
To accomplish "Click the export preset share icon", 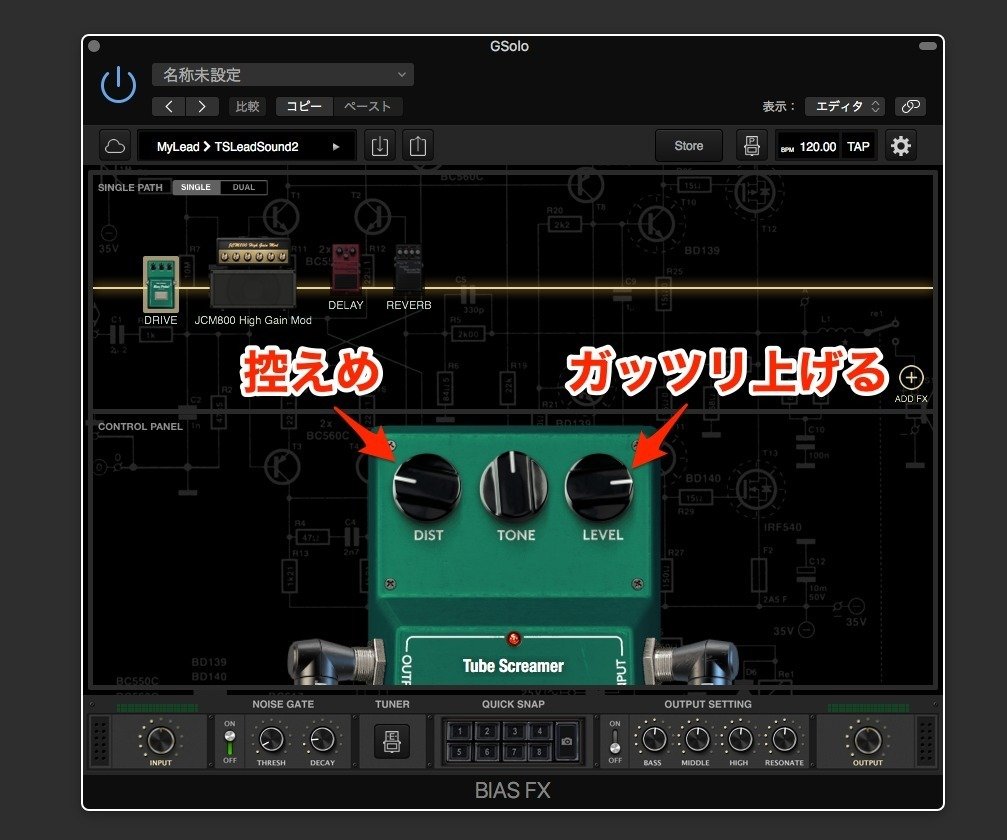I will tap(418, 146).
